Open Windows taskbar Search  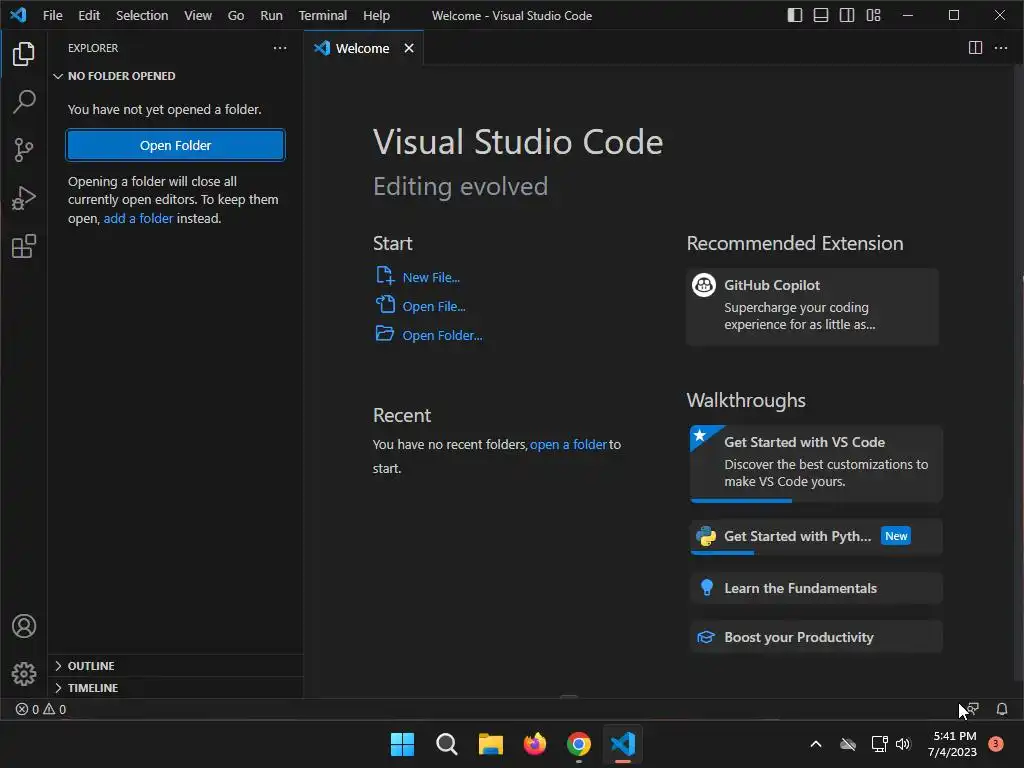[447, 744]
